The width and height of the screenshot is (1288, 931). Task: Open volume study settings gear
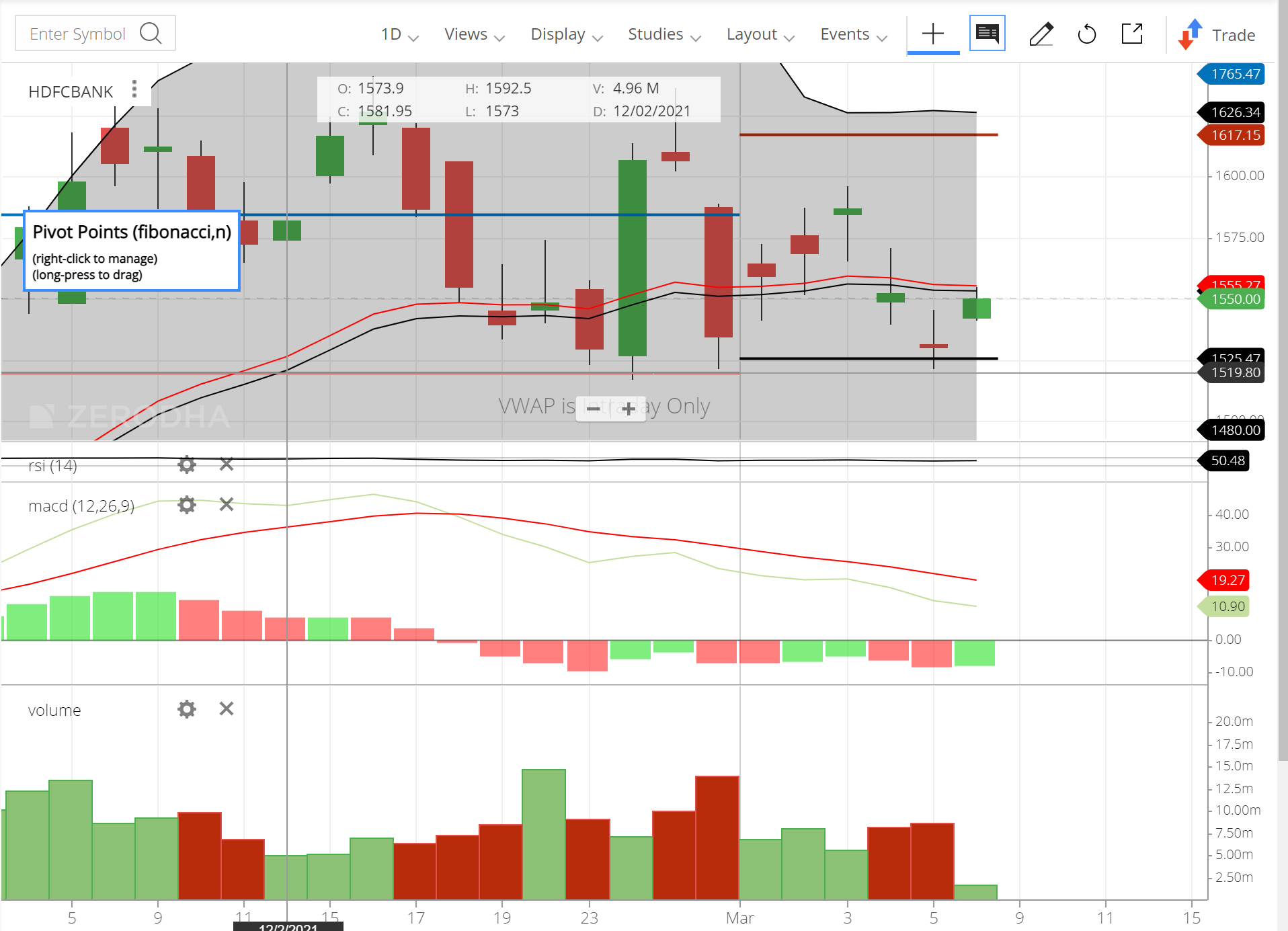(x=187, y=709)
